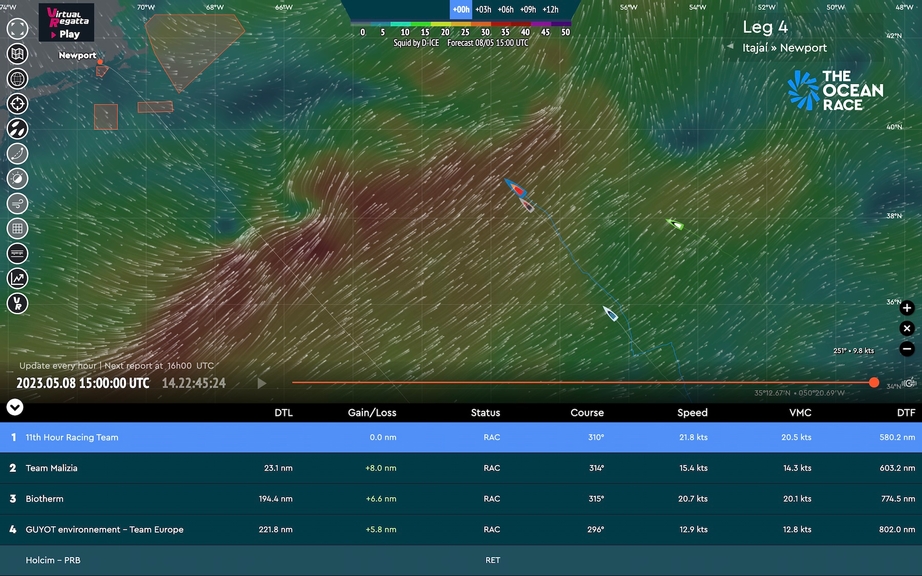
Task: Click the small logo beside timeline end
Action: tap(910, 383)
